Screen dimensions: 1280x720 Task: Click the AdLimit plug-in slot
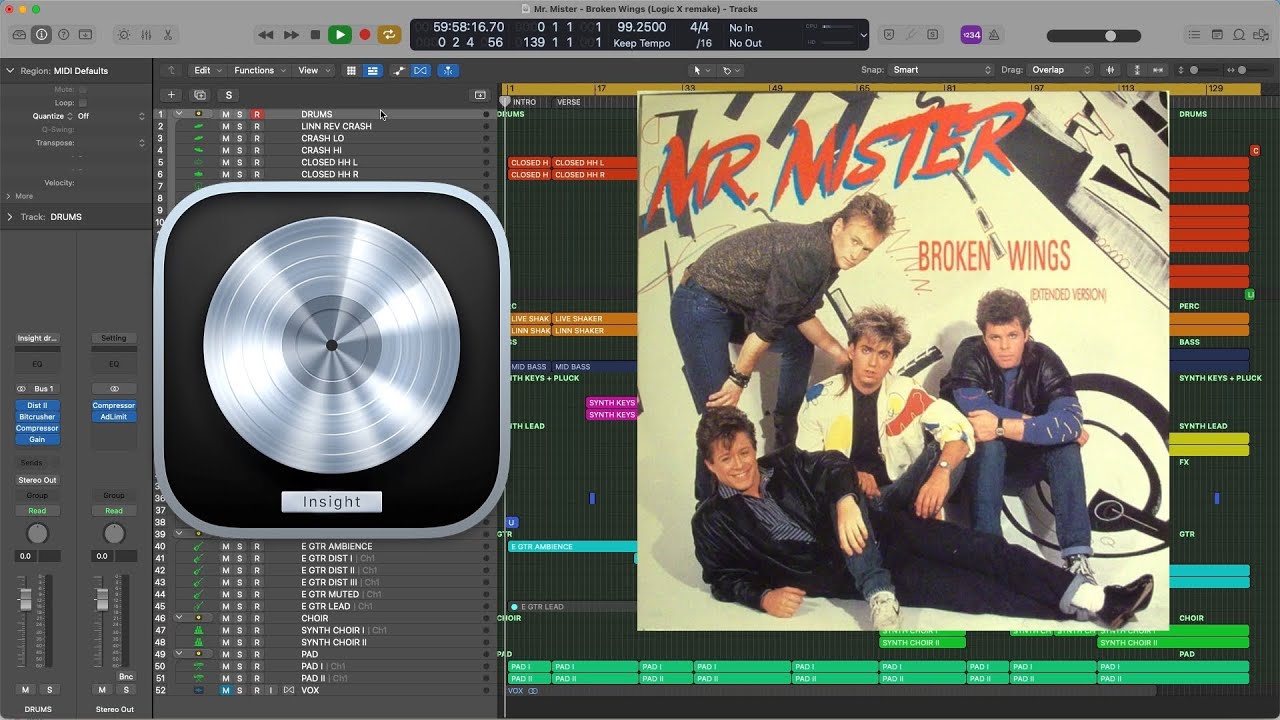pos(114,417)
